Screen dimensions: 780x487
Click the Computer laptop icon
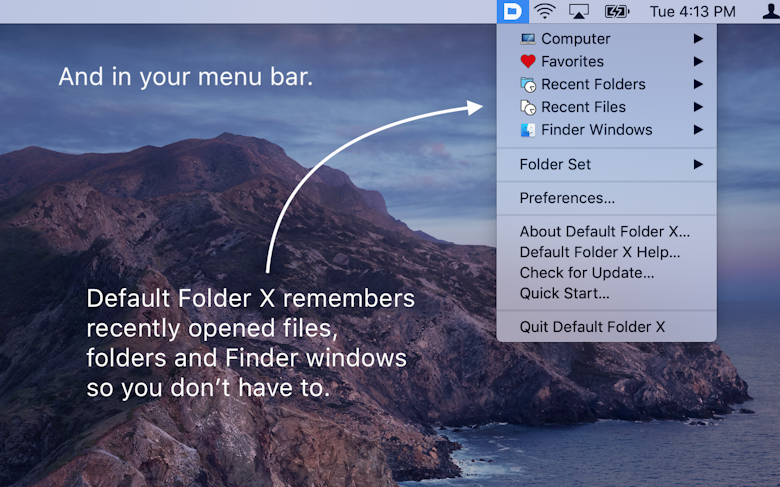tap(528, 39)
